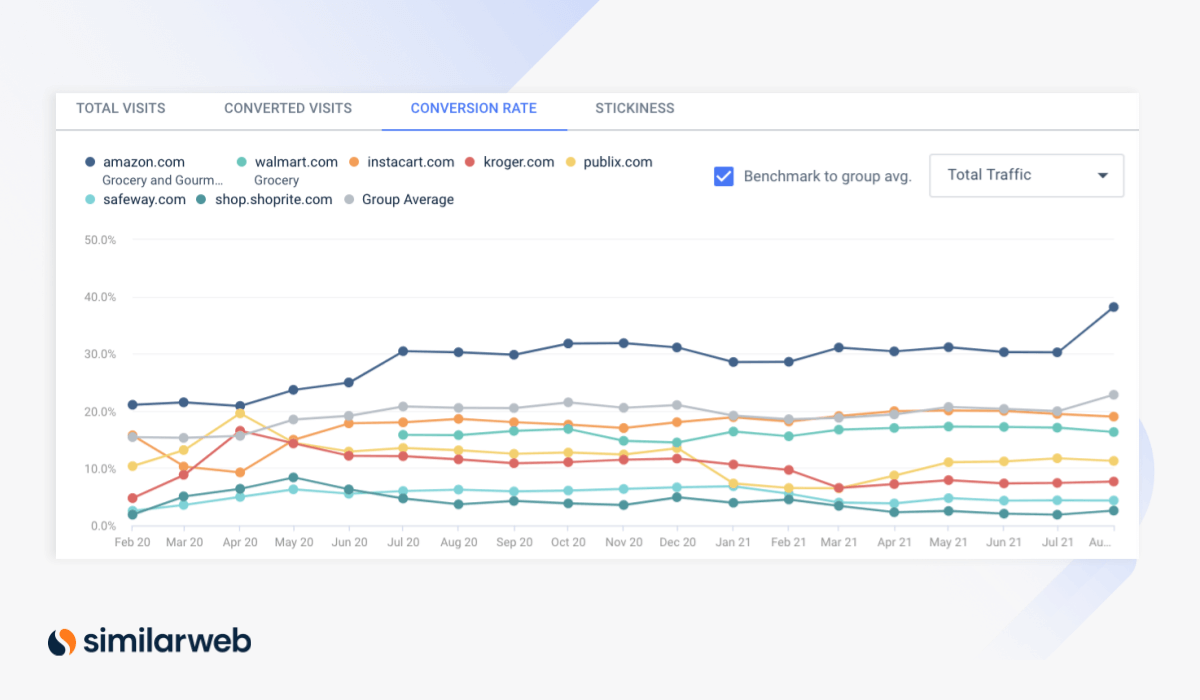
Task: Select the Stickiness tab
Action: tap(634, 108)
